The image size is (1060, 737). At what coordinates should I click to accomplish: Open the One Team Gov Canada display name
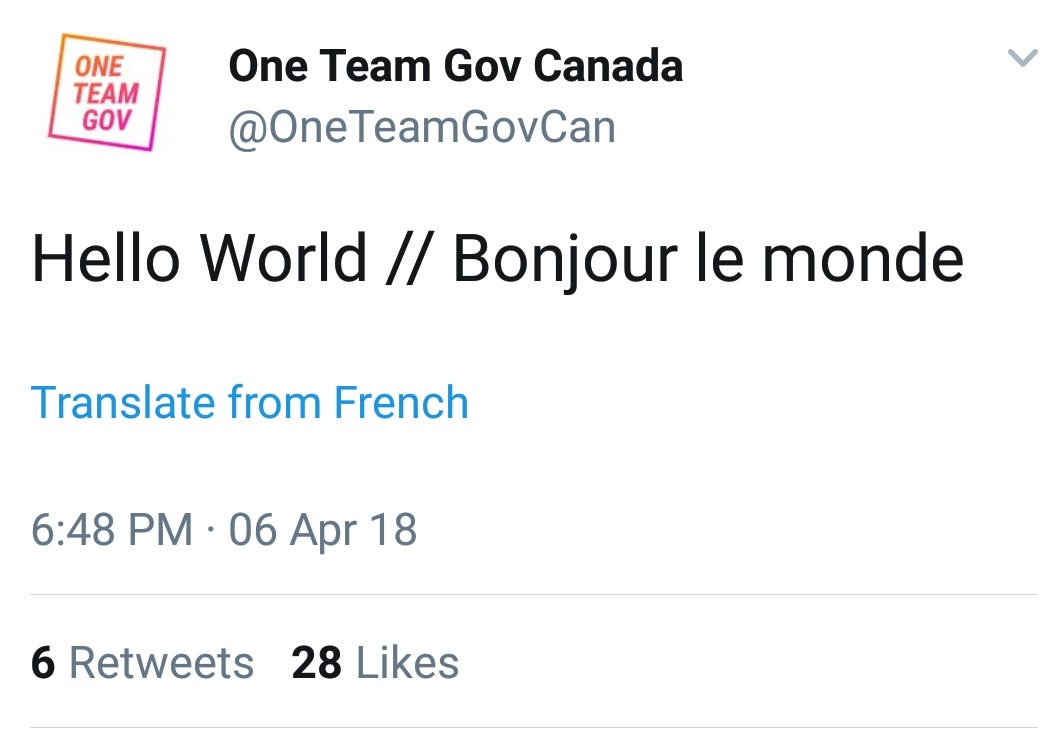(x=455, y=67)
